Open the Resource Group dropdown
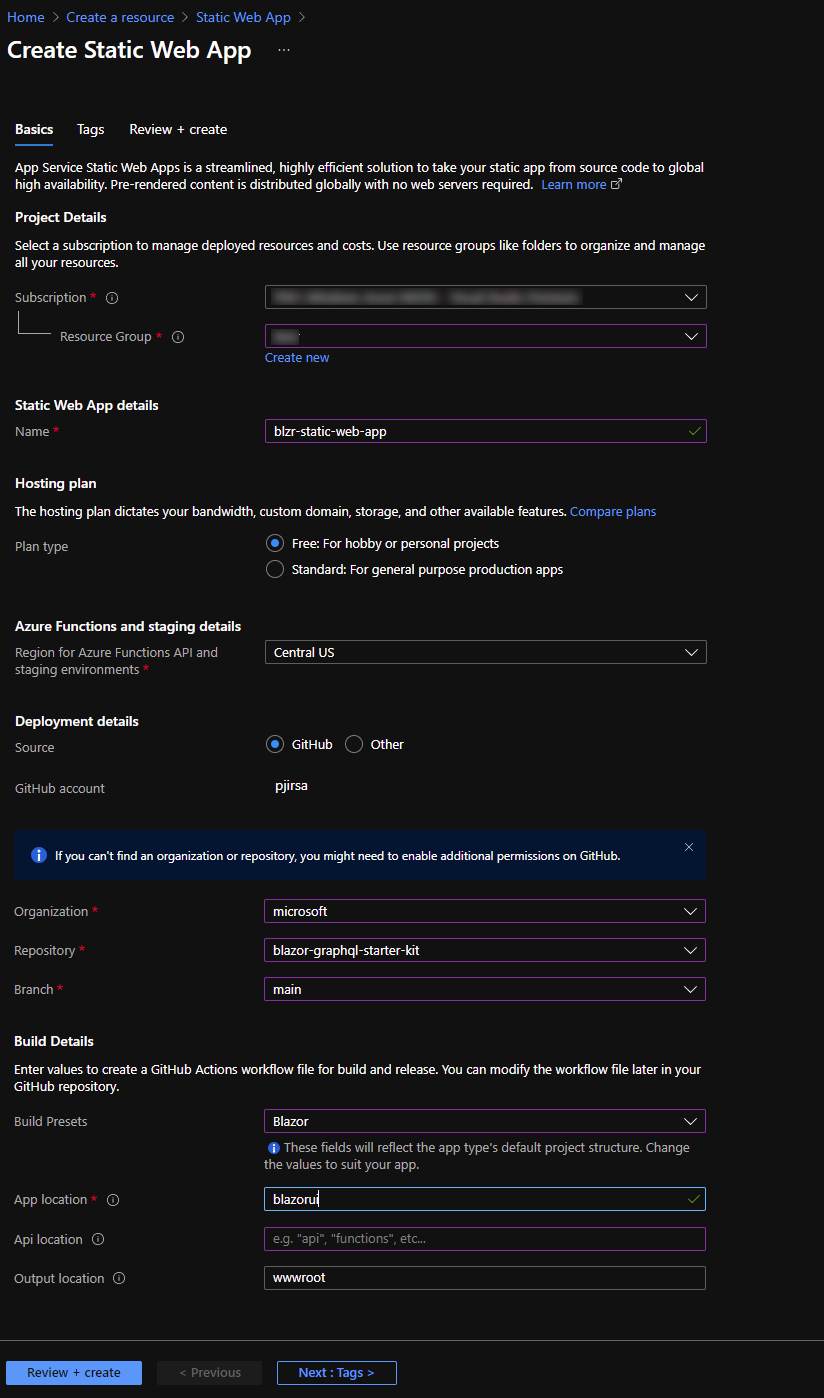 click(x=486, y=336)
